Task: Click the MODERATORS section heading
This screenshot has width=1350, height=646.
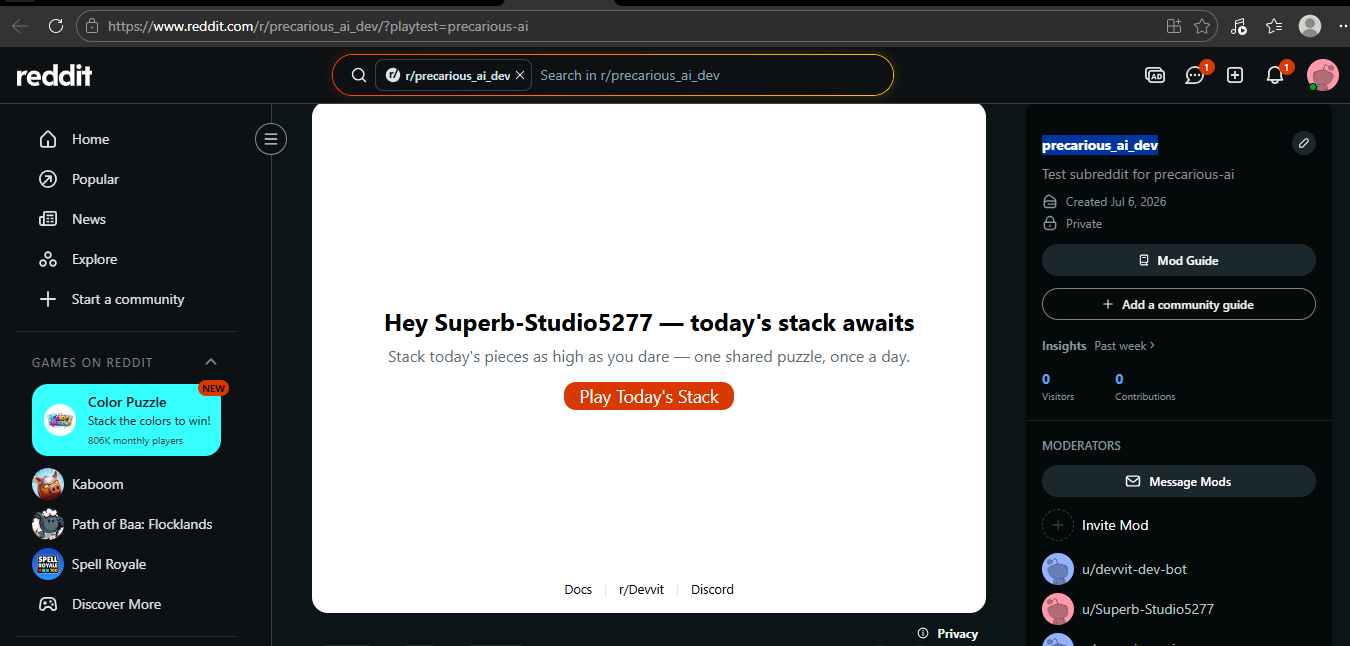Action: pyautogui.click(x=1081, y=445)
